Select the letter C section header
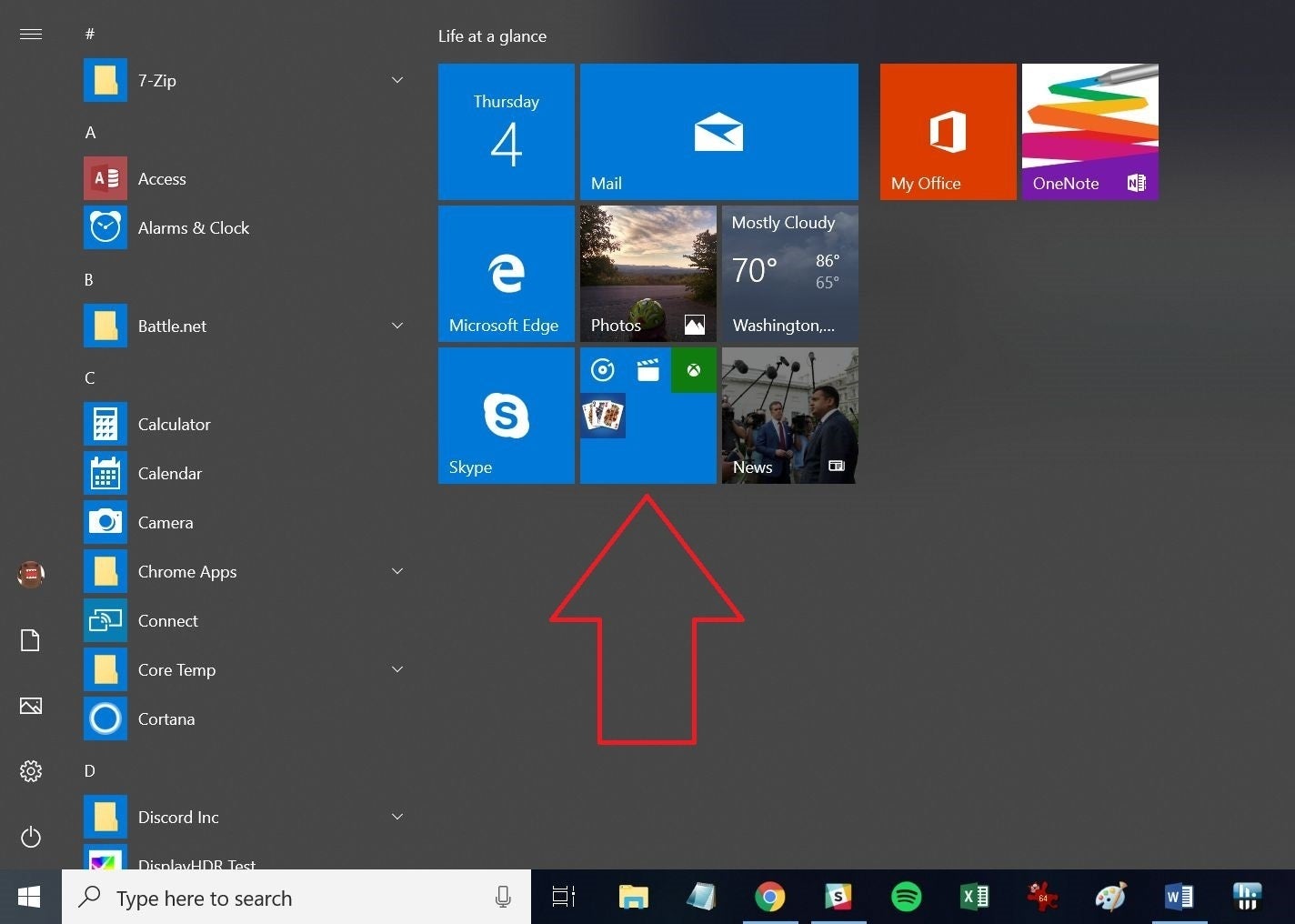 pos(89,378)
